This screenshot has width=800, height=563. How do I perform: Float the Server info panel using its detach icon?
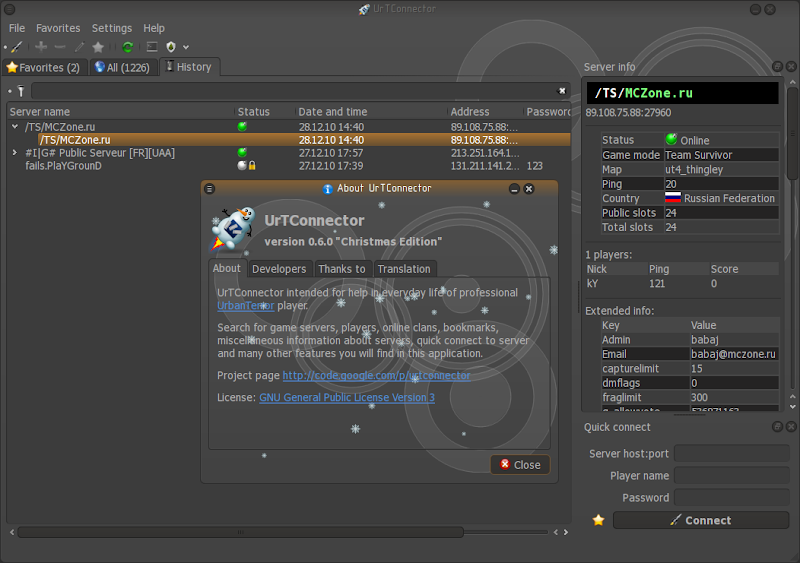[777, 66]
